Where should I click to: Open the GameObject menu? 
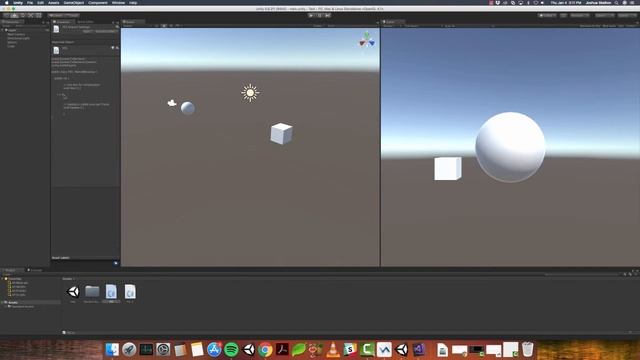(73, 3)
